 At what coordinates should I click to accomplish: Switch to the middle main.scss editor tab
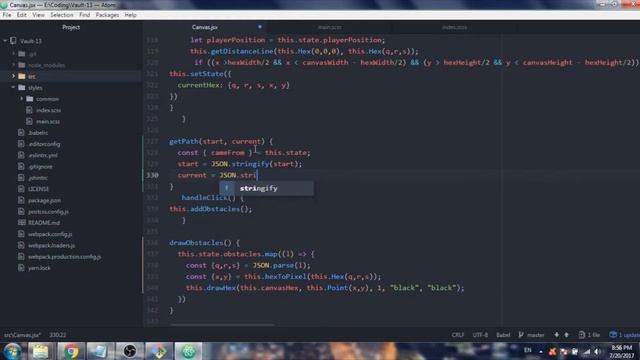(329, 27)
